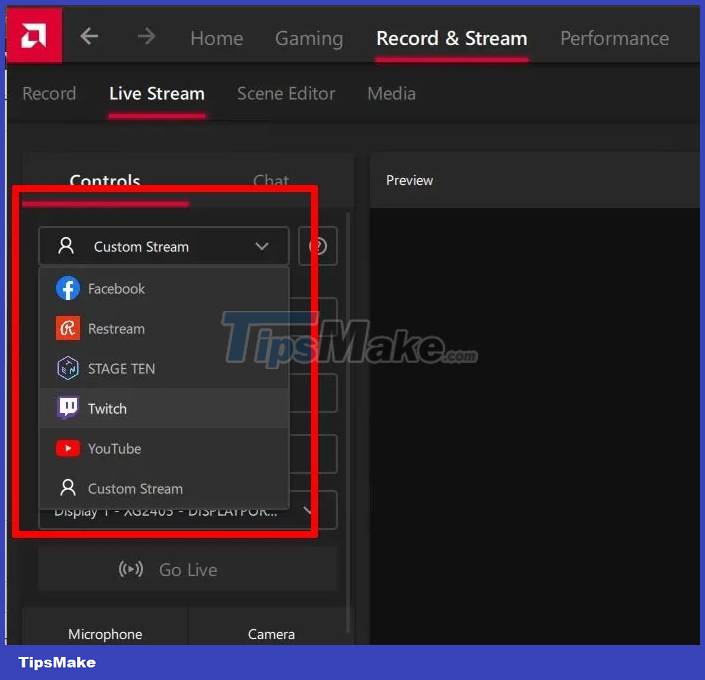The image size is (705, 680).
Task: Open the Controls panel tab
Action: tap(105, 181)
